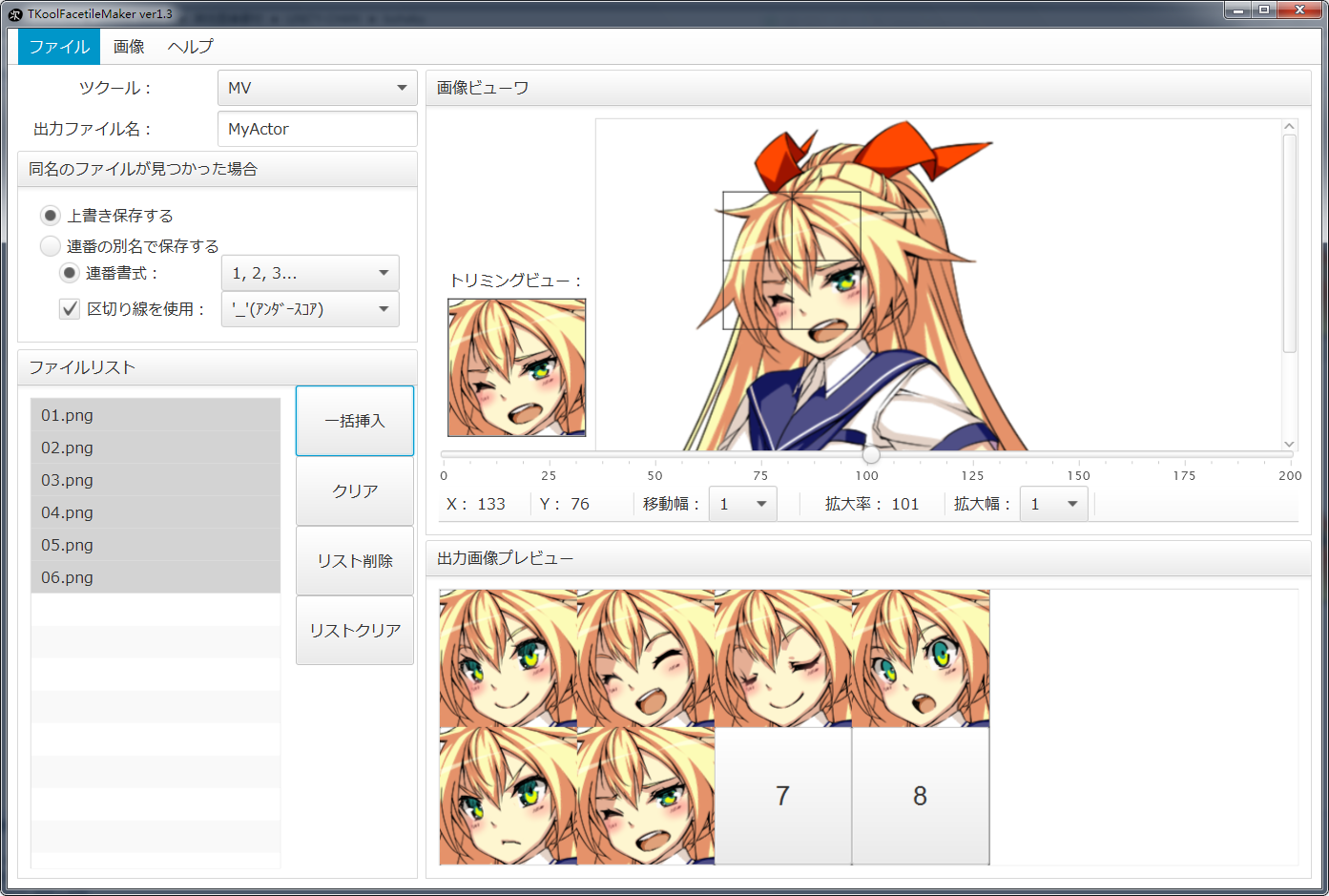Click the リスト削除 button
1329x896 pixels.
355,561
